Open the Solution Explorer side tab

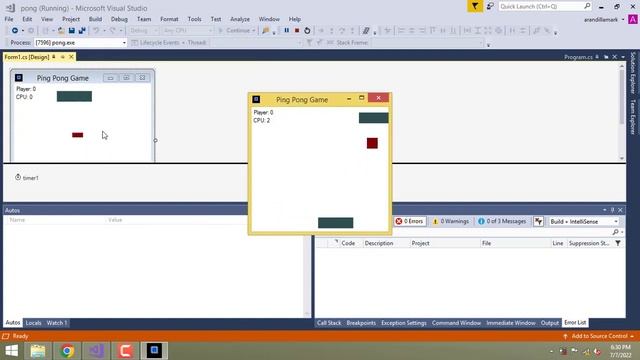coord(633,72)
